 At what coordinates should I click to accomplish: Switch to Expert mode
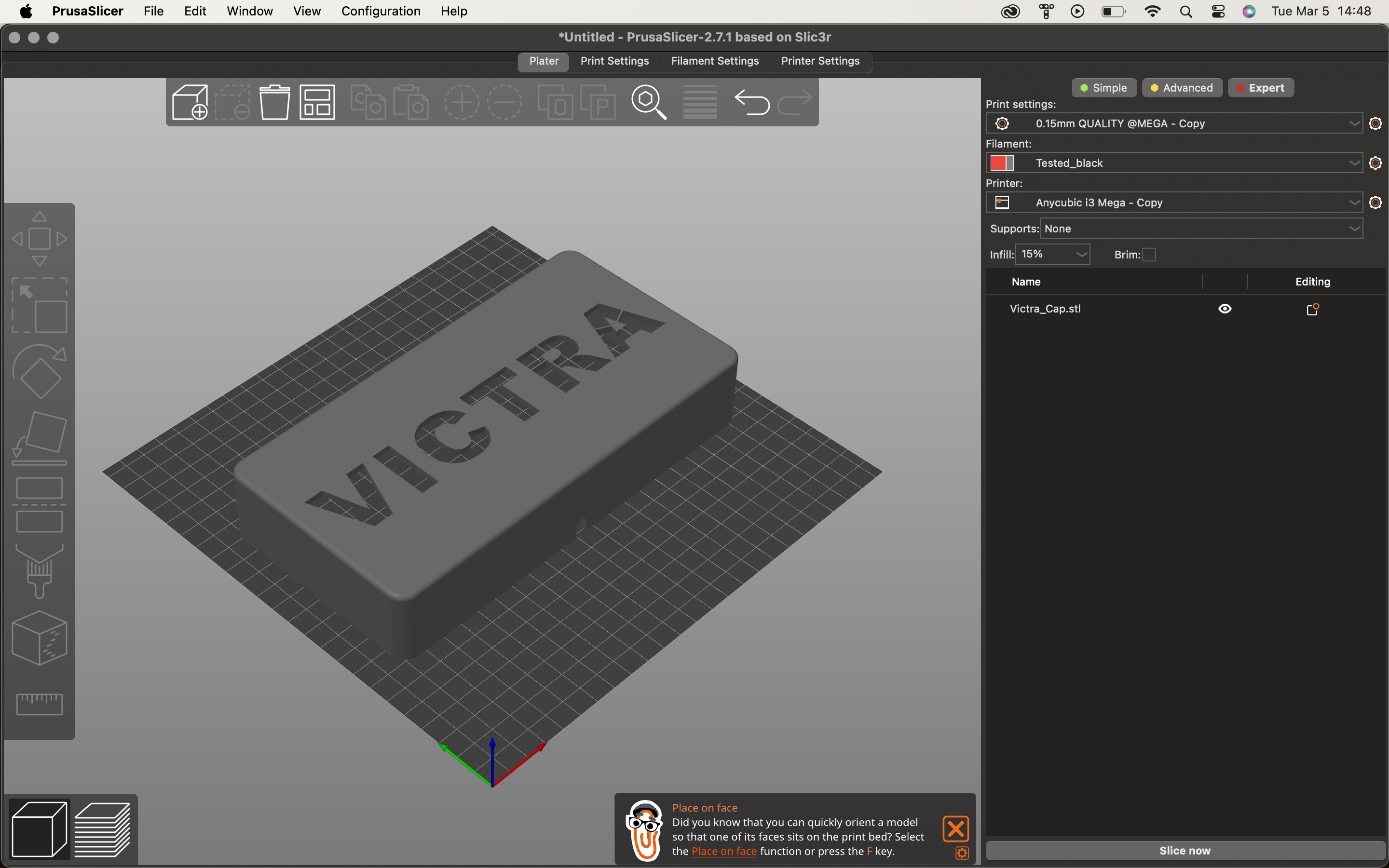[x=1260, y=88]
